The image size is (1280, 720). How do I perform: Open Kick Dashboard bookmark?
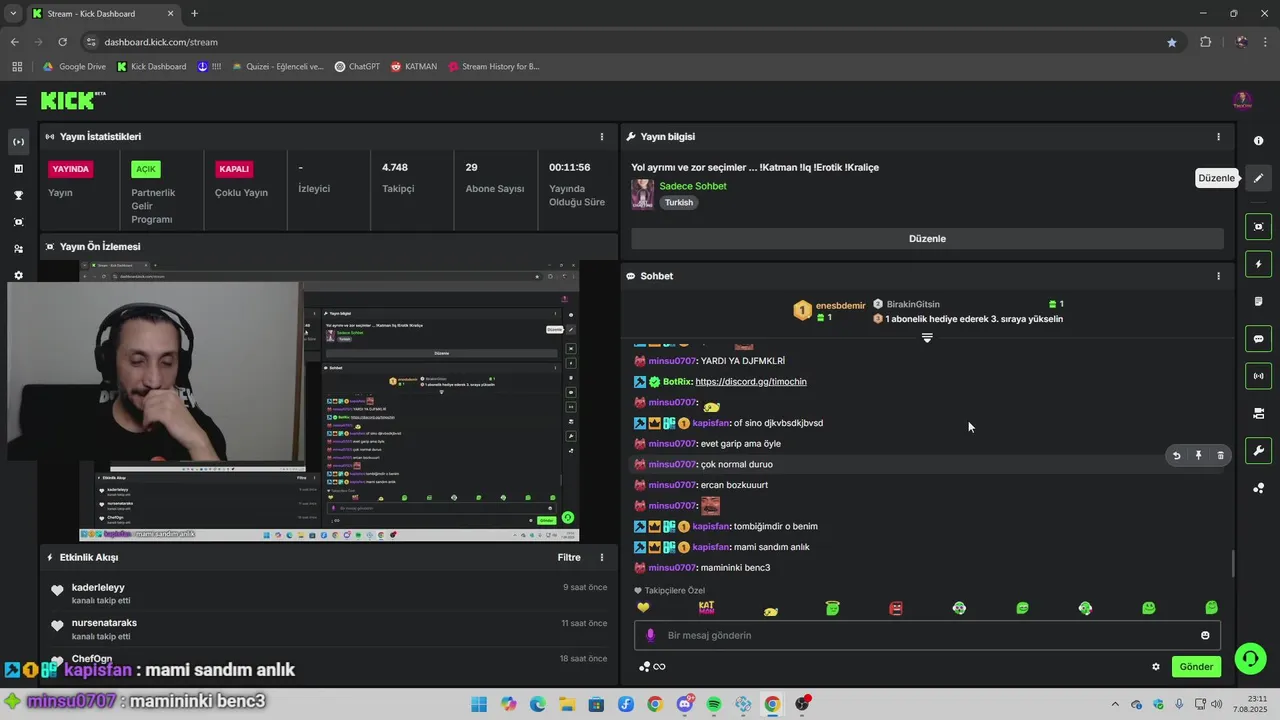[152, 67]
